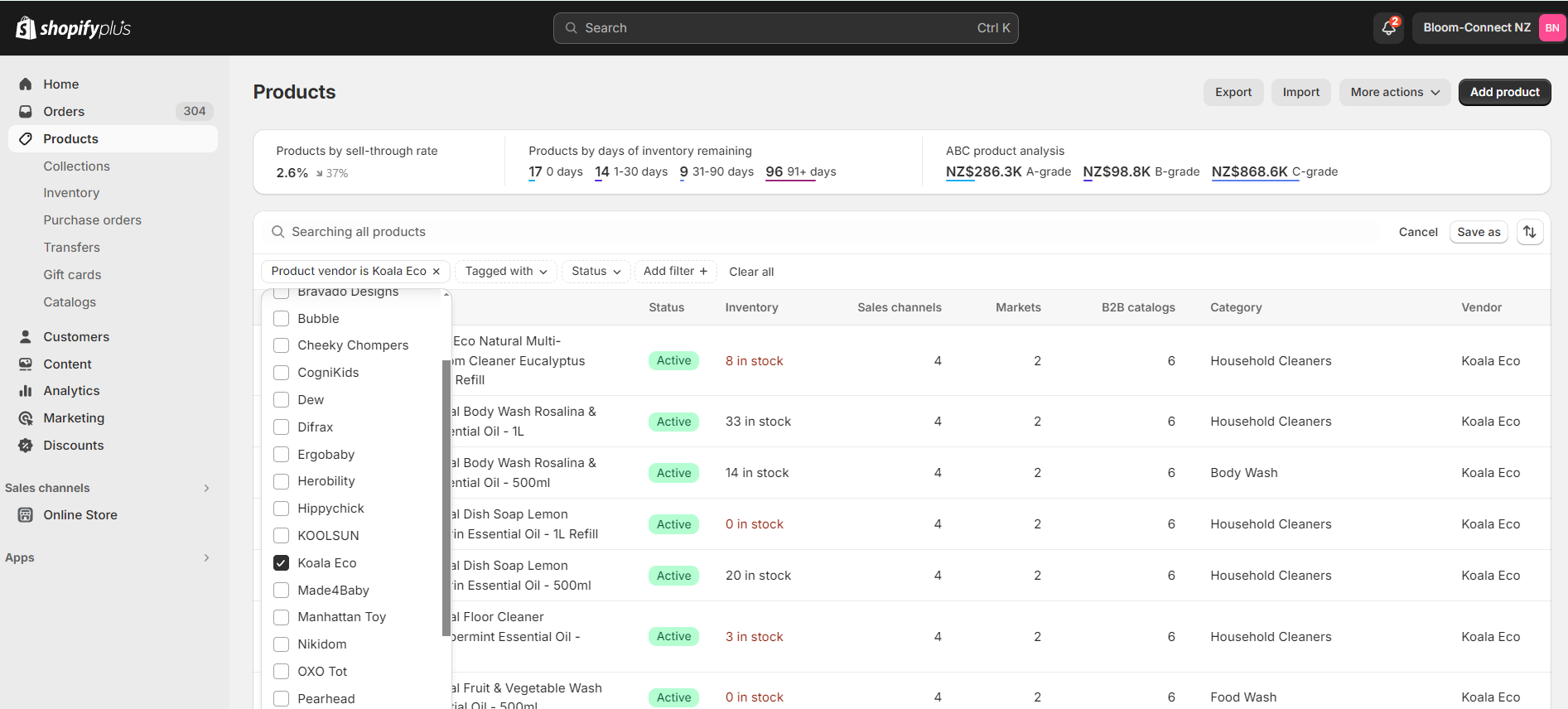Open Catalogs in the sidebar
This screenshot has width=1568, height=709.
[x=70, y=302]
